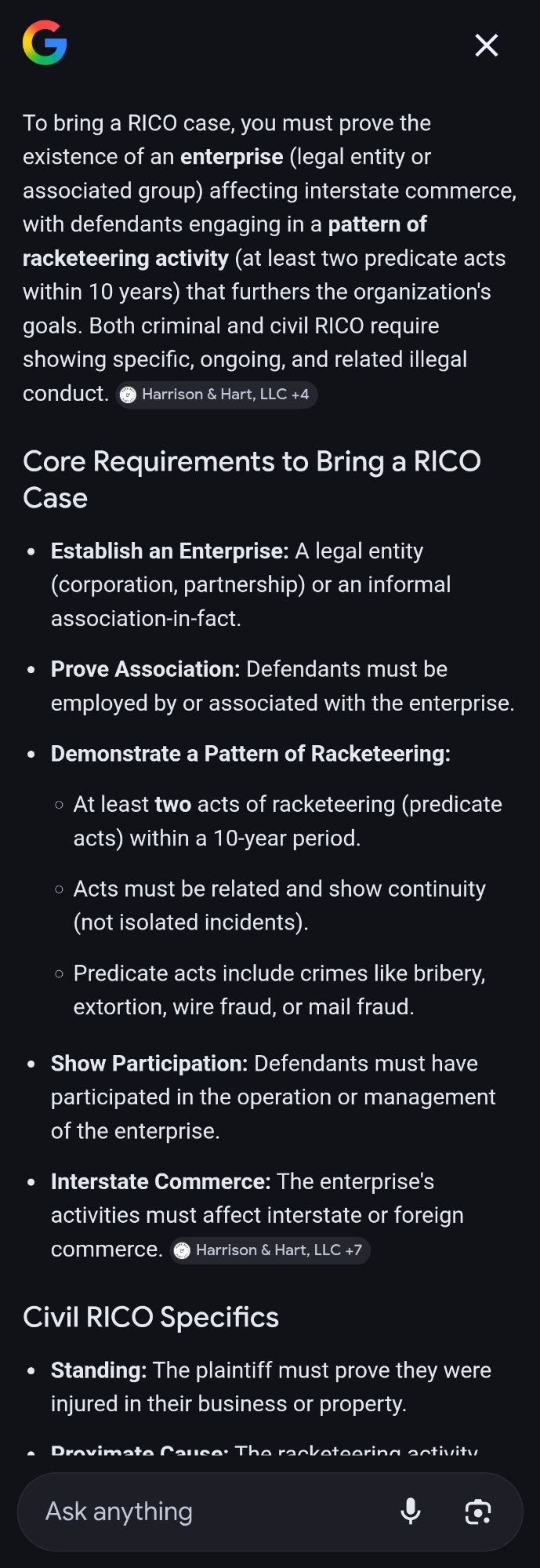Tap the microphone voice search icon
Viewport: 540px width, 1568px height.
click(411, 1511)
